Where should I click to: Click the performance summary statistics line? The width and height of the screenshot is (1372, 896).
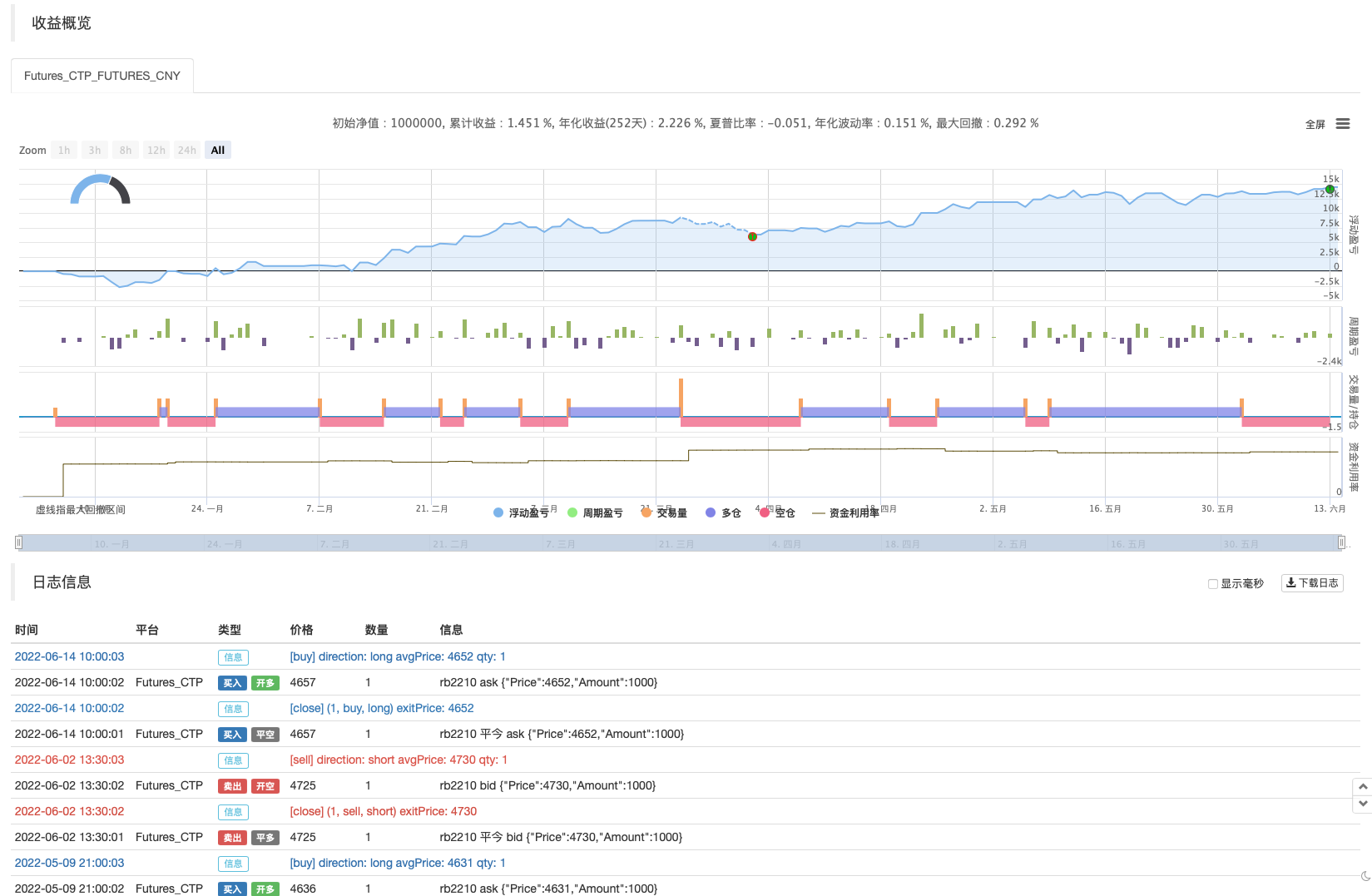click(686, 123)
